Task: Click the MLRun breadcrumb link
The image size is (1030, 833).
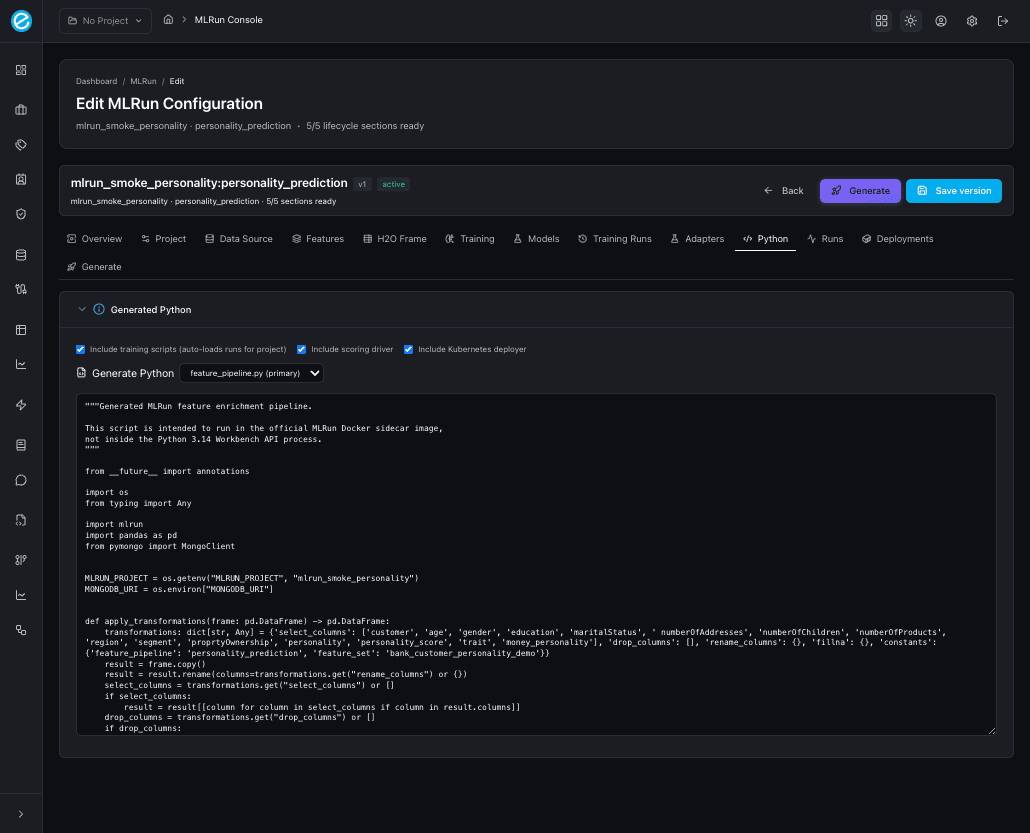Action: 143,81
